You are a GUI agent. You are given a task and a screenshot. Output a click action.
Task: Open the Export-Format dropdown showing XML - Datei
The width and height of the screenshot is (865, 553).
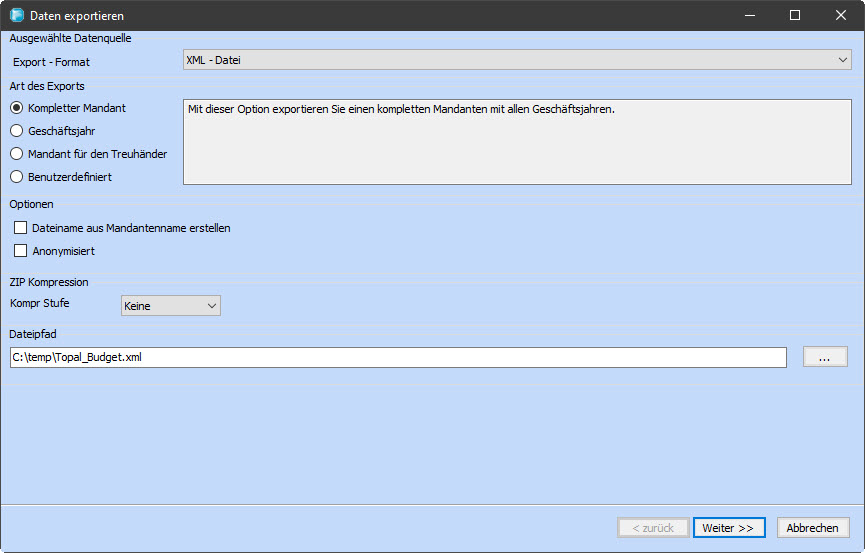tap(516, 61)
